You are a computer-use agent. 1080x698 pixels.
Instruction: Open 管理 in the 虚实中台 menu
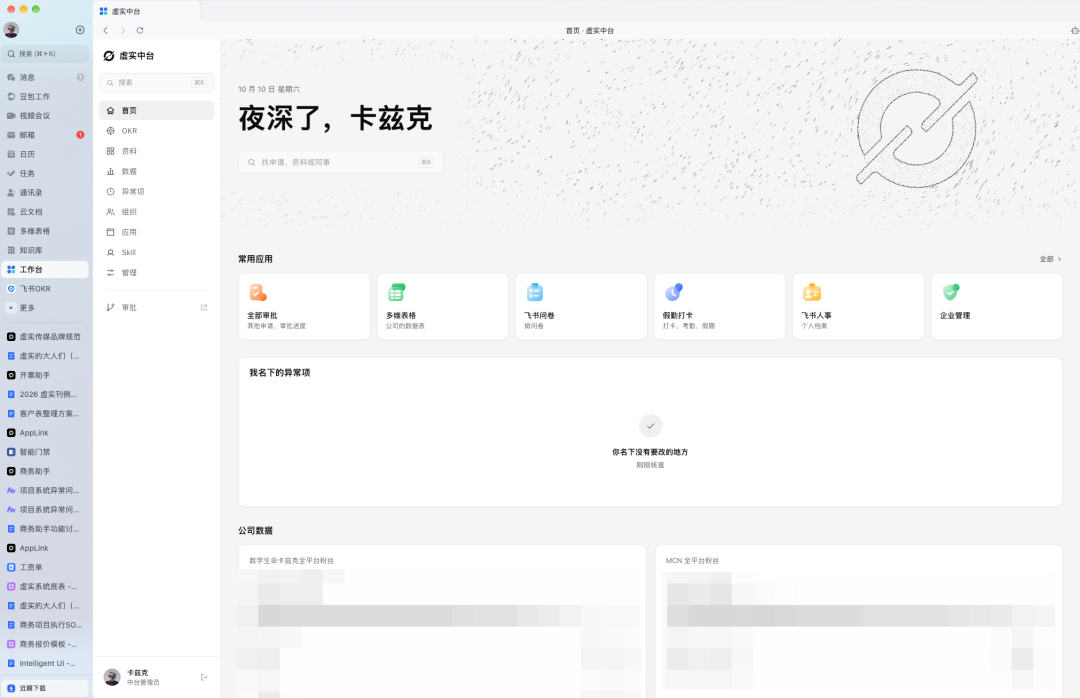[x=156, y=273]
